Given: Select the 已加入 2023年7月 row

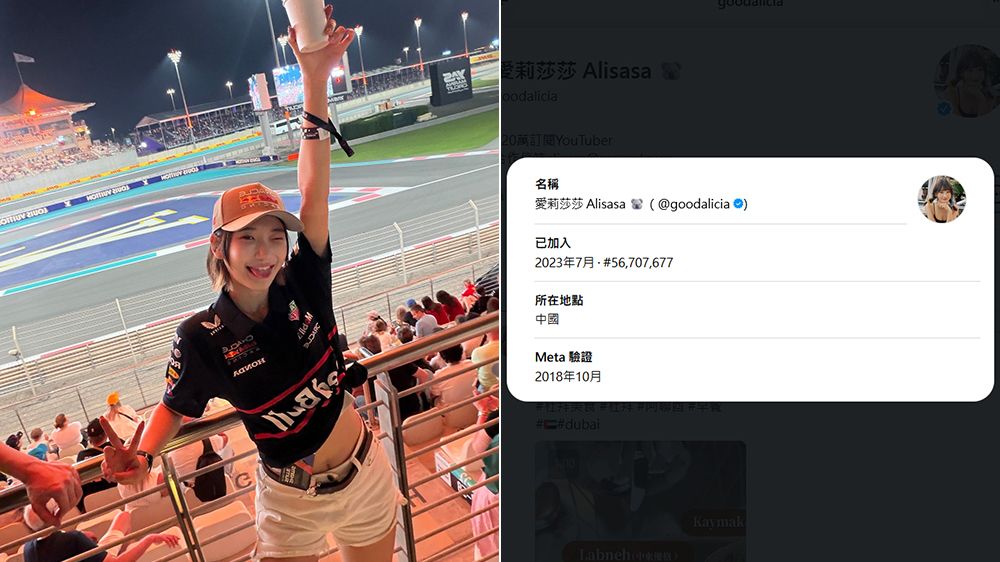Looking at the screenshot, I should (757, 253).
